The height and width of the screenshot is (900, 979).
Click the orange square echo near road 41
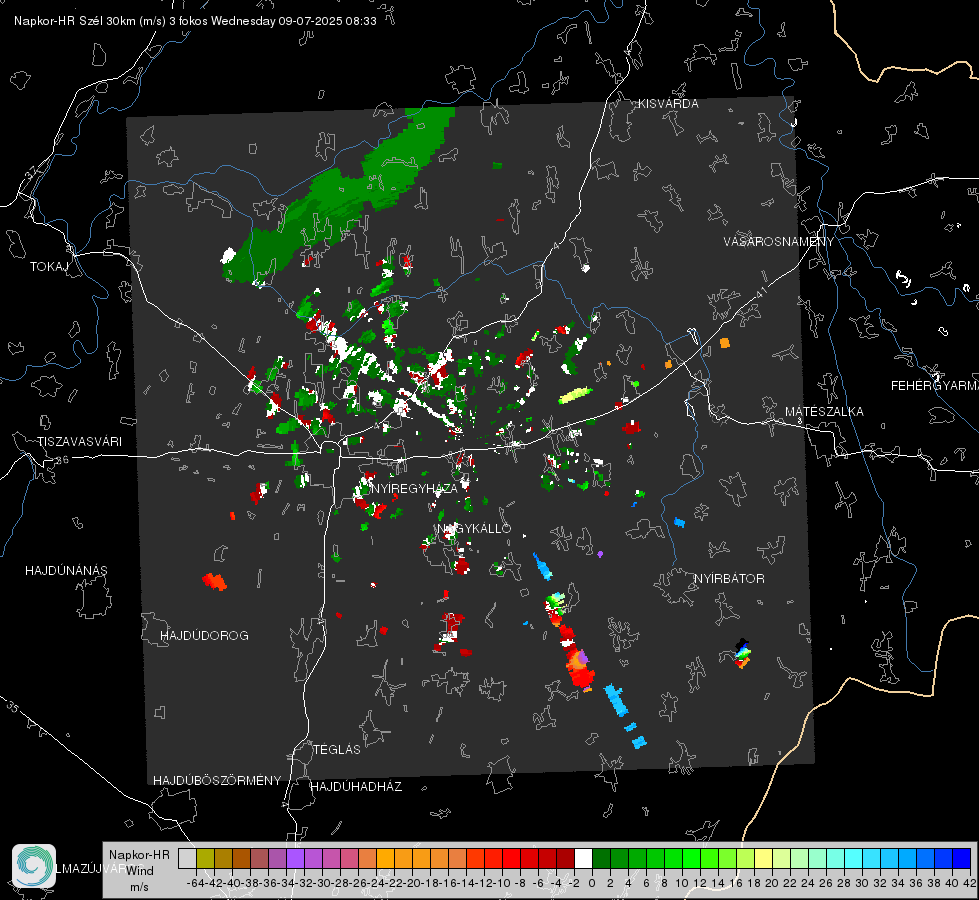click(724, 343)
